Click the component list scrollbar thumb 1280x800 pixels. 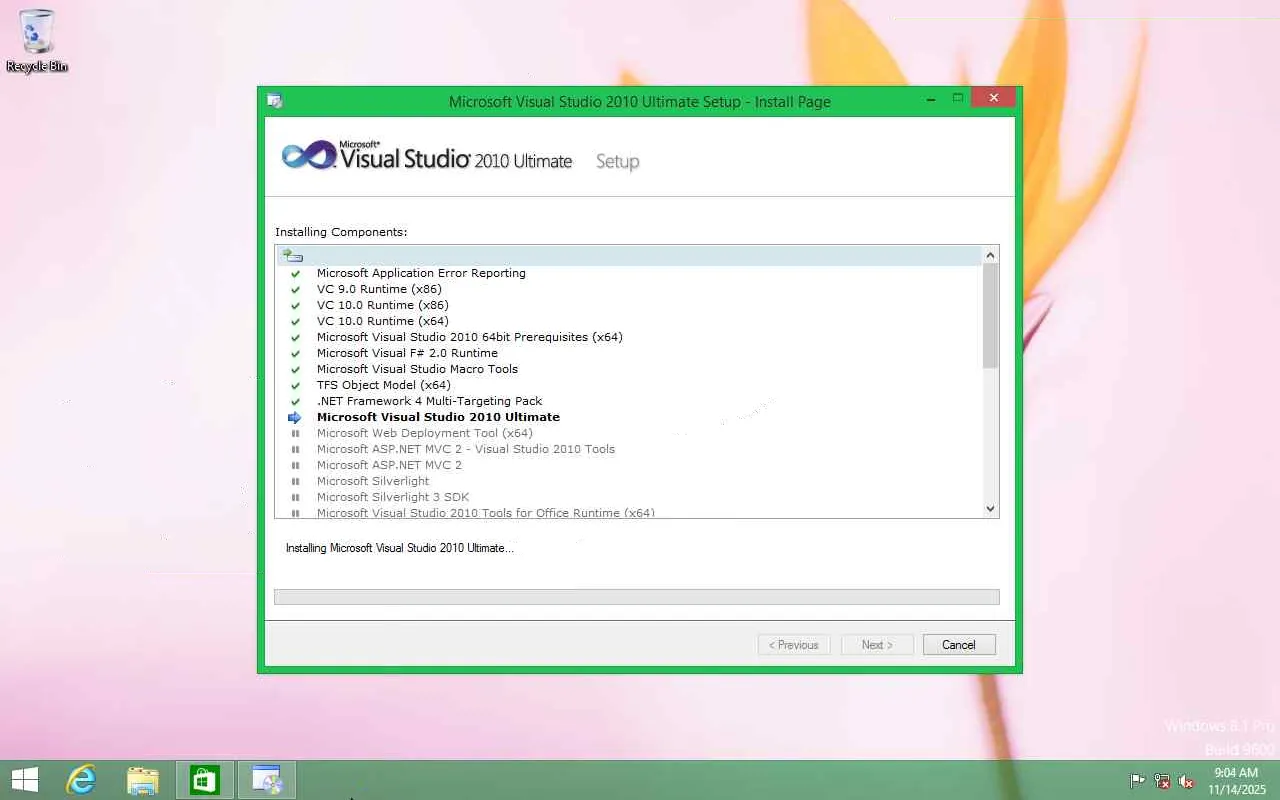(991, 316)
